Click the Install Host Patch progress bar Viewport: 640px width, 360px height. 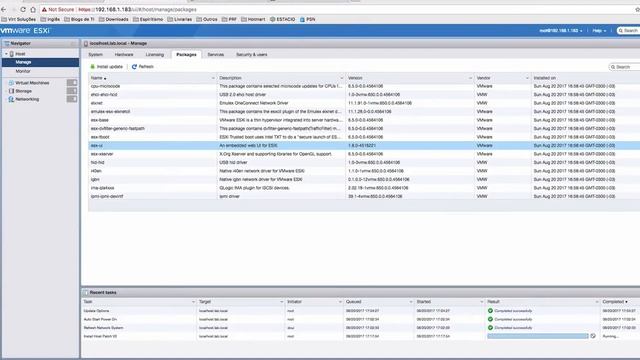click(x=538, y=336)
